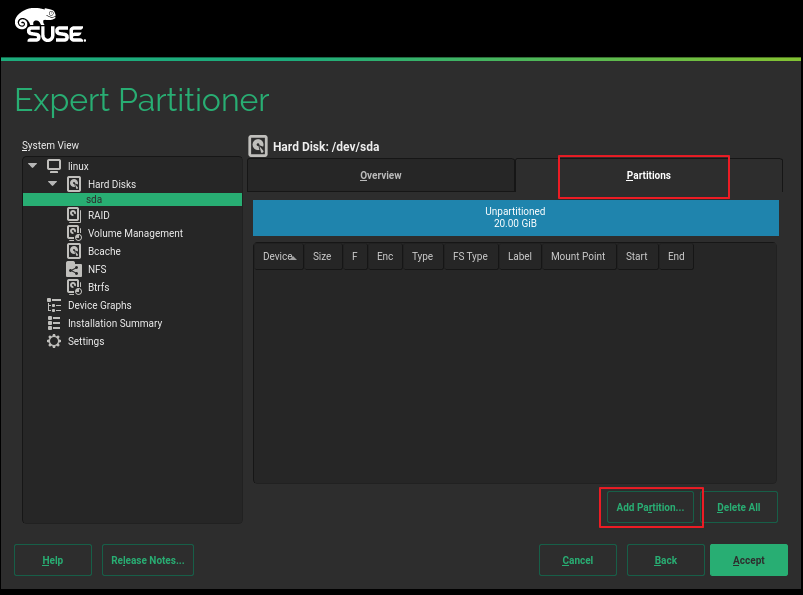Viewport: 803px width, 595px height.
Task: Click the Unpartitioned 20.00 GiB bar
Action: pyautogui.click(x=516, y=217)
